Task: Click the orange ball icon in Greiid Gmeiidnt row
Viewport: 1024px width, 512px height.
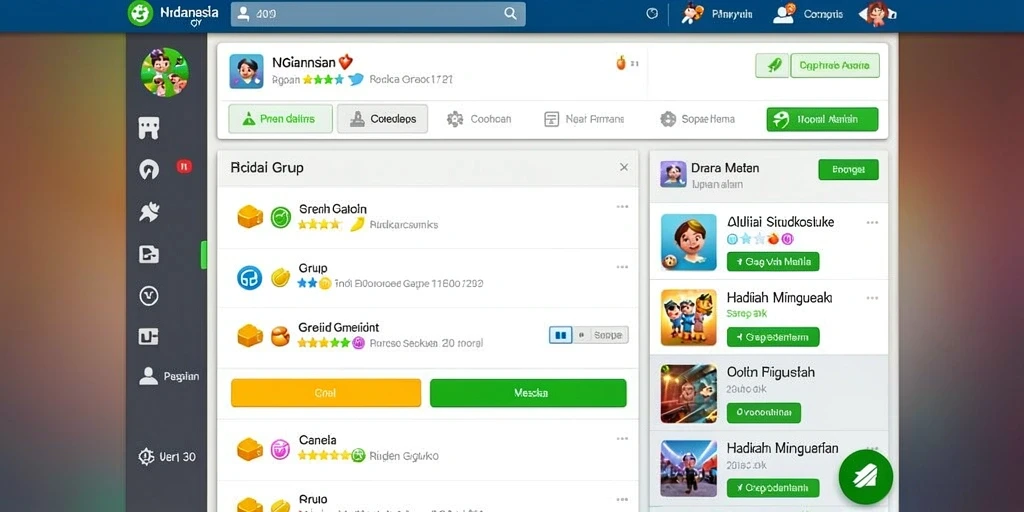Action: tap(280, 336)
